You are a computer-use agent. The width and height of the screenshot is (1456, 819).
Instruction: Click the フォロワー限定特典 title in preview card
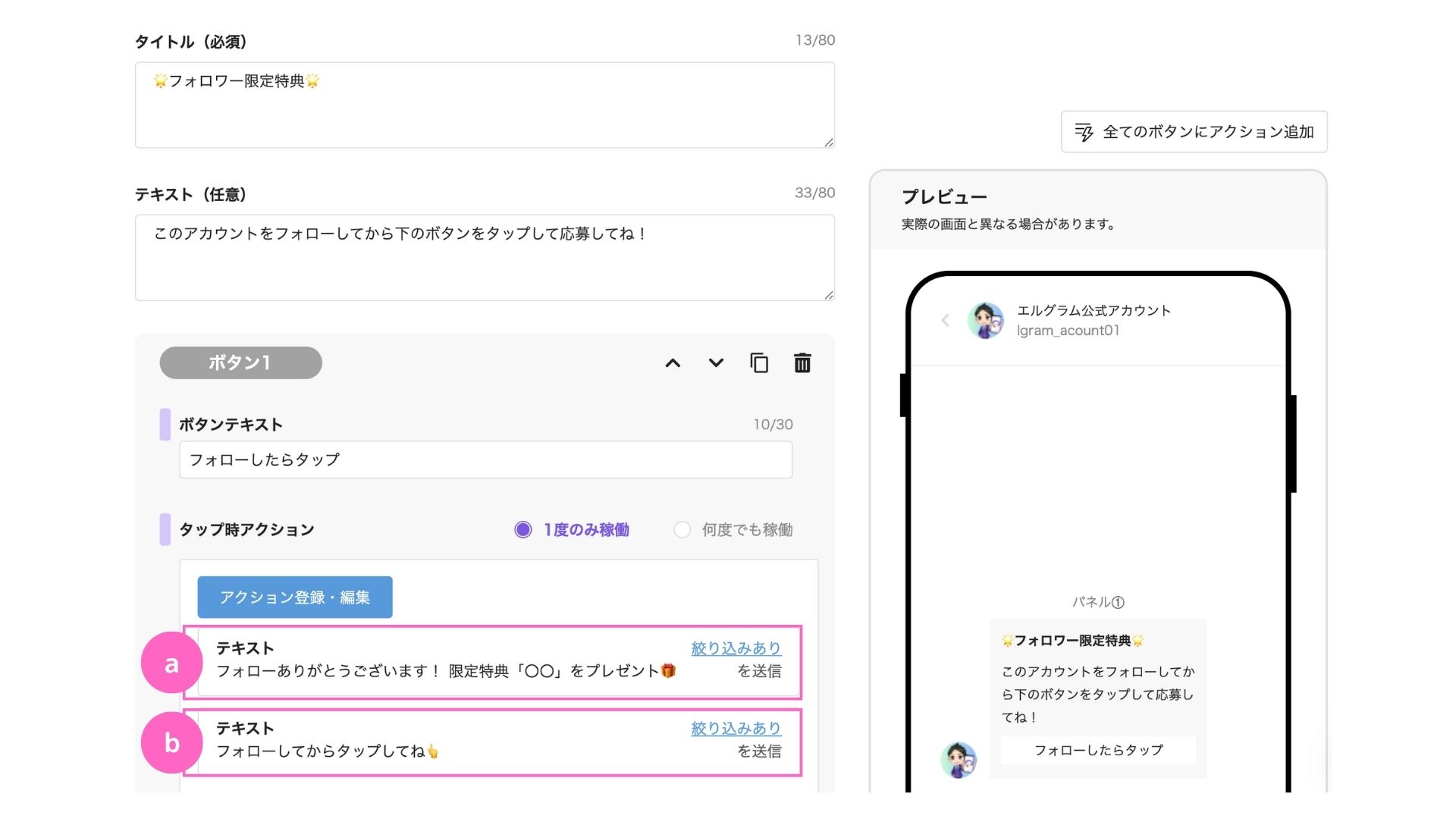pos(1072,641)
